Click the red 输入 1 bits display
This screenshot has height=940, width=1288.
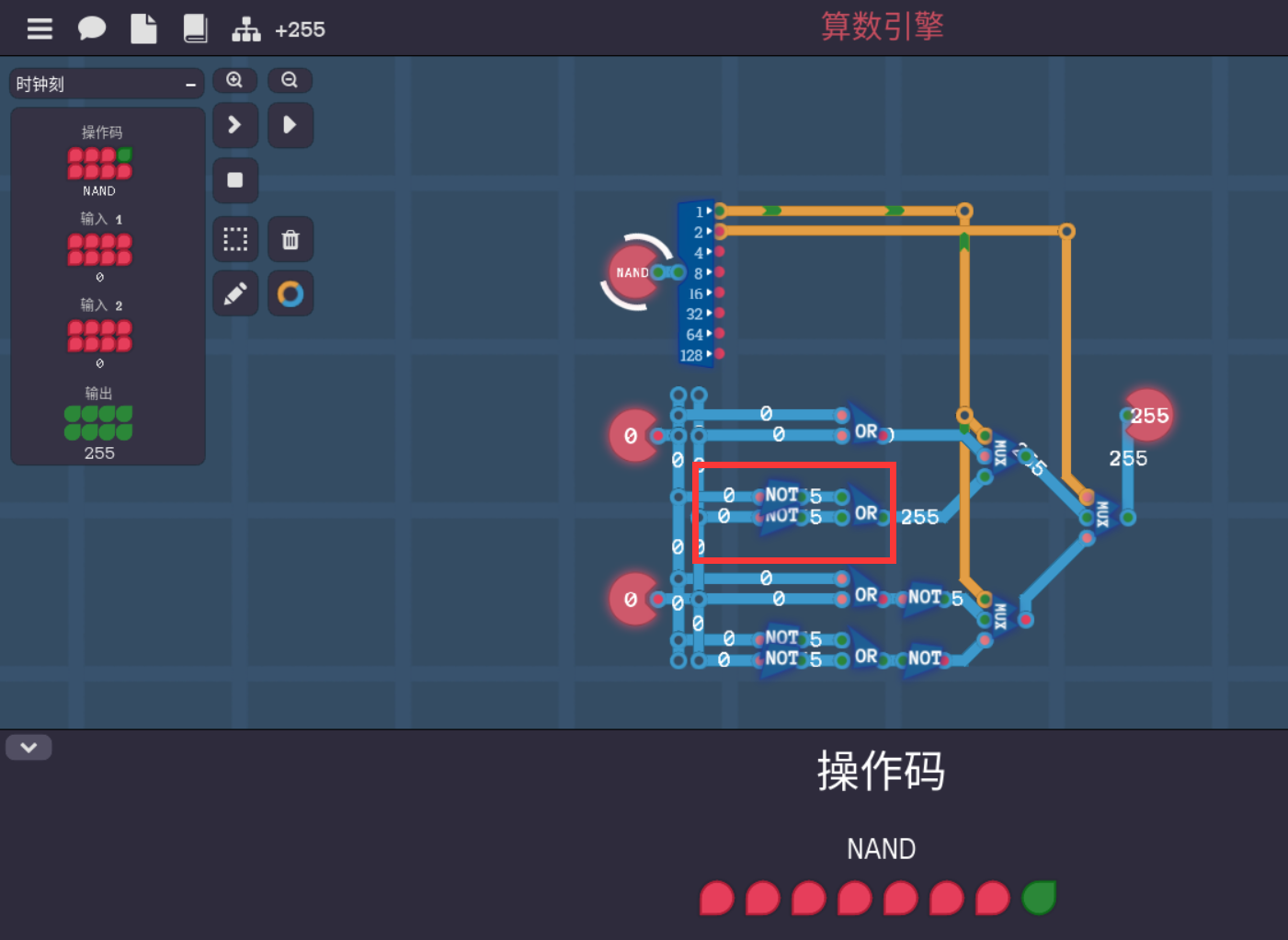pyautogui.click(x=99, y=249)
